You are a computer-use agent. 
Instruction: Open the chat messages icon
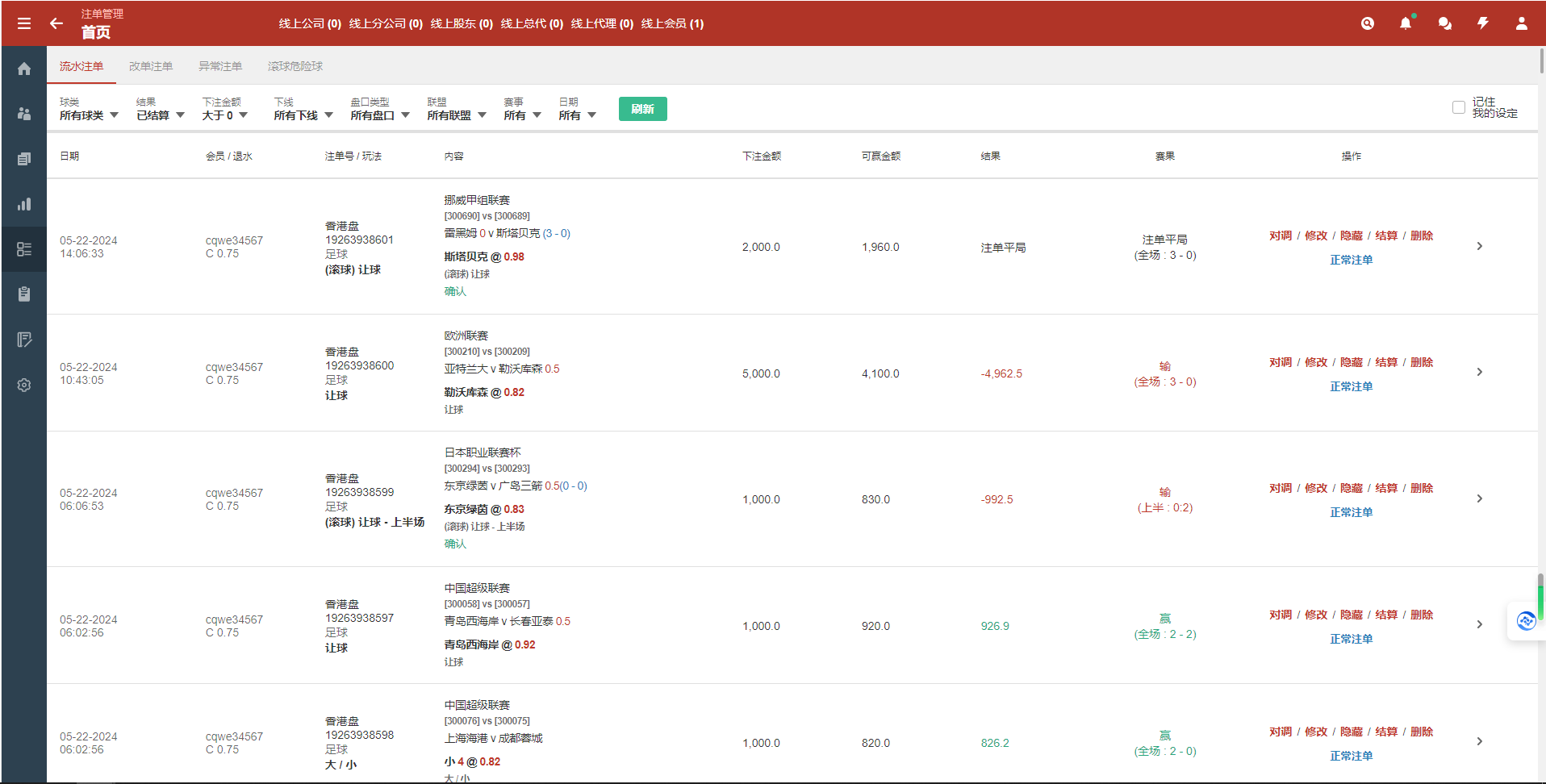[1444, 23]
